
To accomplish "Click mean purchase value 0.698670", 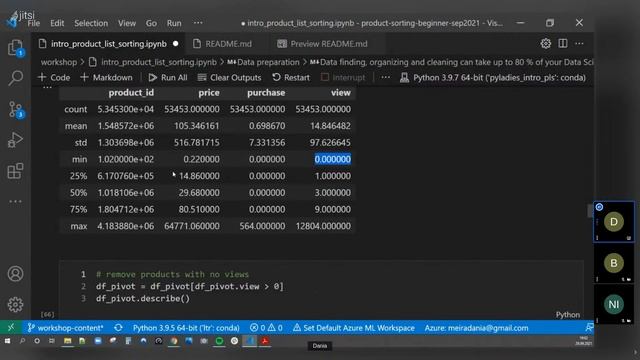I will pos(267,126).
